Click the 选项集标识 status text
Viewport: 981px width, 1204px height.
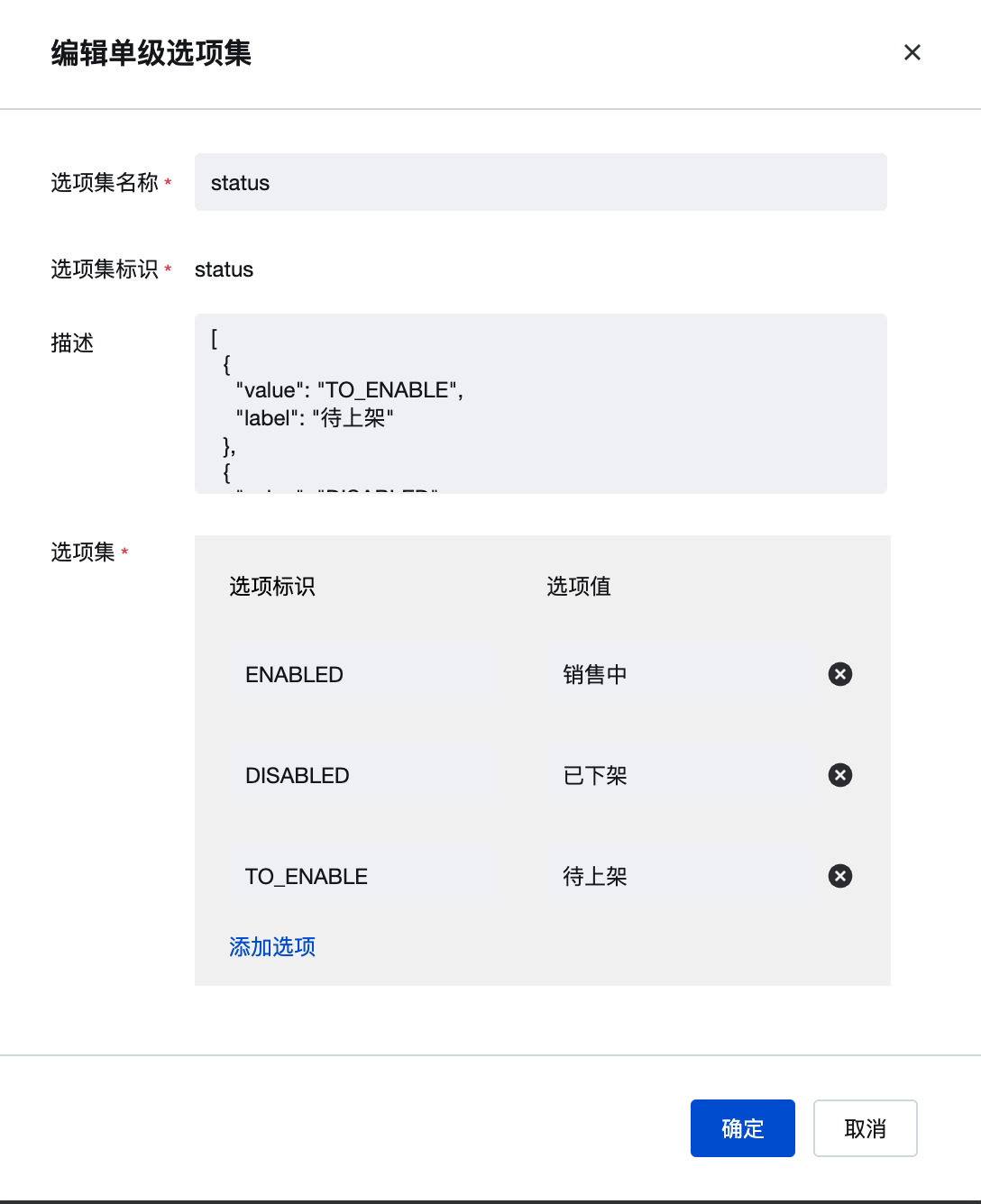(x=224, y=269)
